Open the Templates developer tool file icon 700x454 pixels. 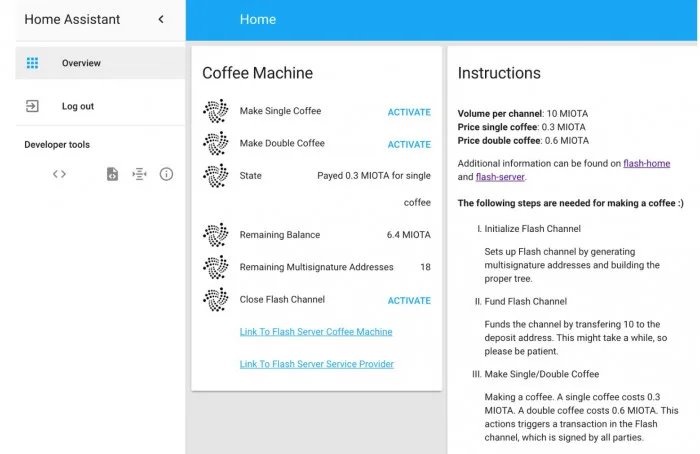tap(113, 174)
